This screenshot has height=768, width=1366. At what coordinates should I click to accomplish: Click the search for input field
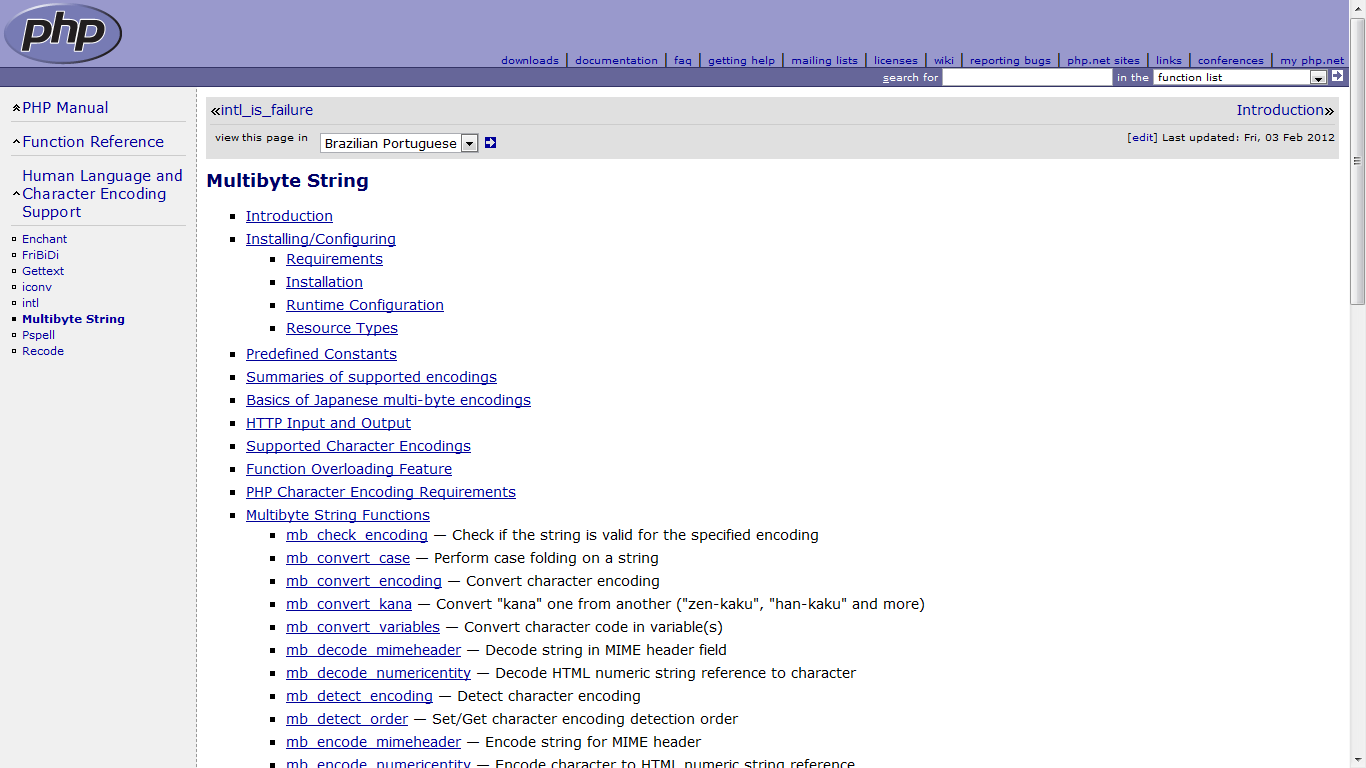click(1027, 77)
